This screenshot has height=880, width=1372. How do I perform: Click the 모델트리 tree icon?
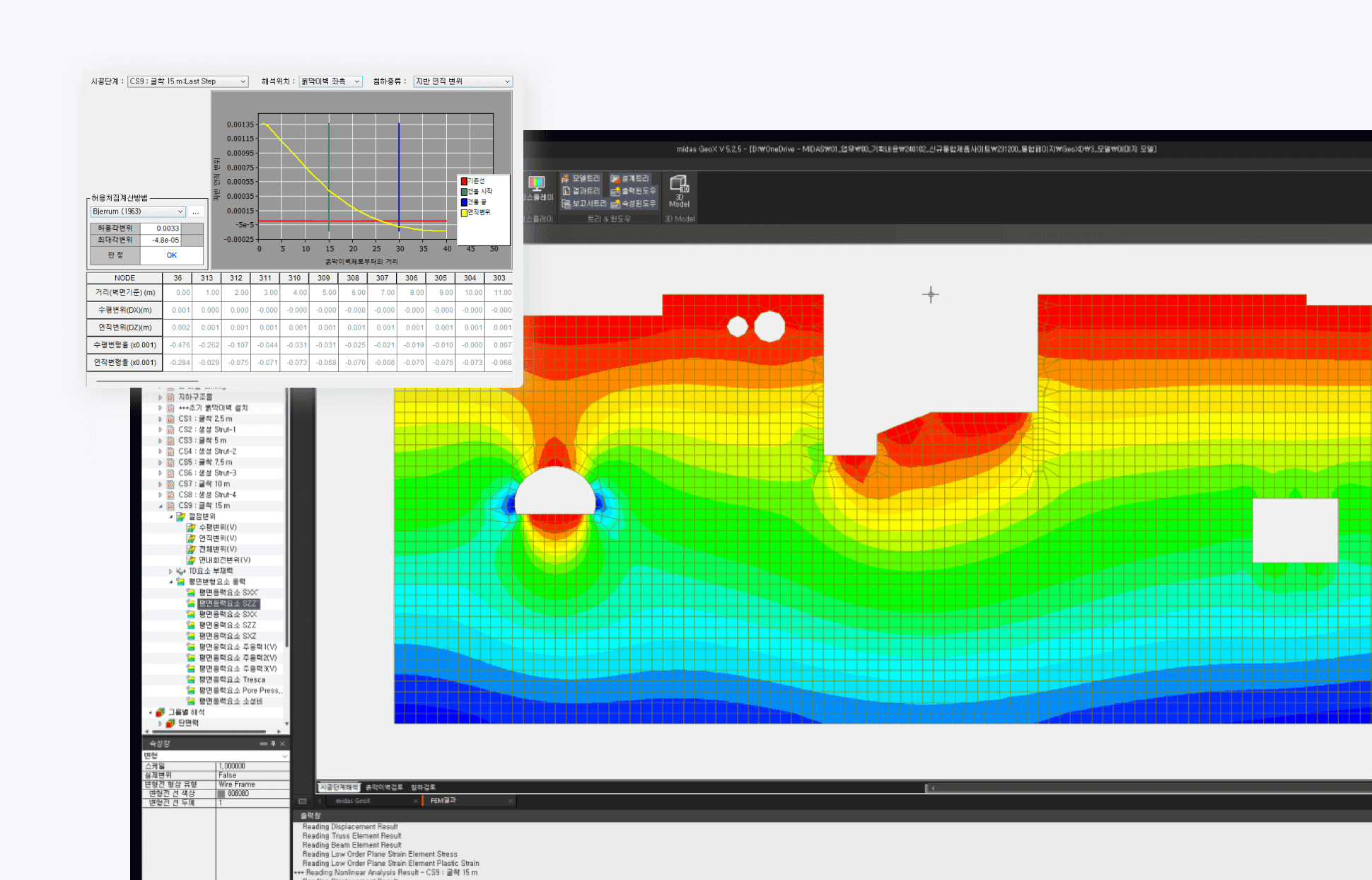565,178
